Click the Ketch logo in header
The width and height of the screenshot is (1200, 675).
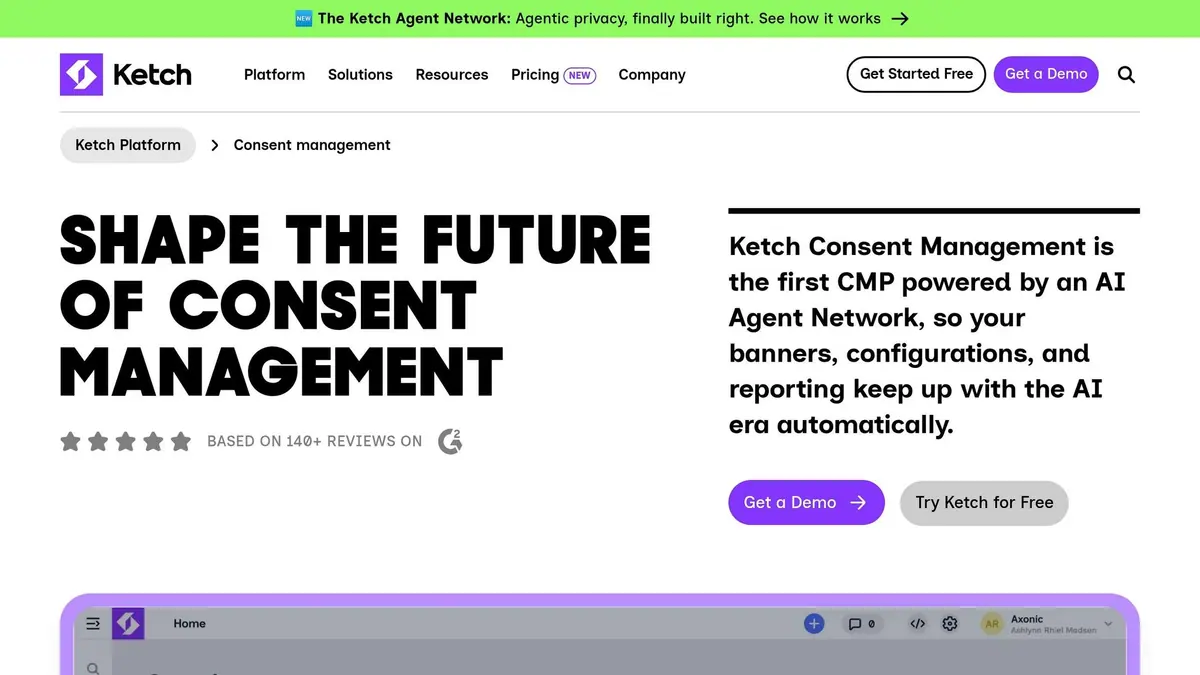tap(126, 75)
